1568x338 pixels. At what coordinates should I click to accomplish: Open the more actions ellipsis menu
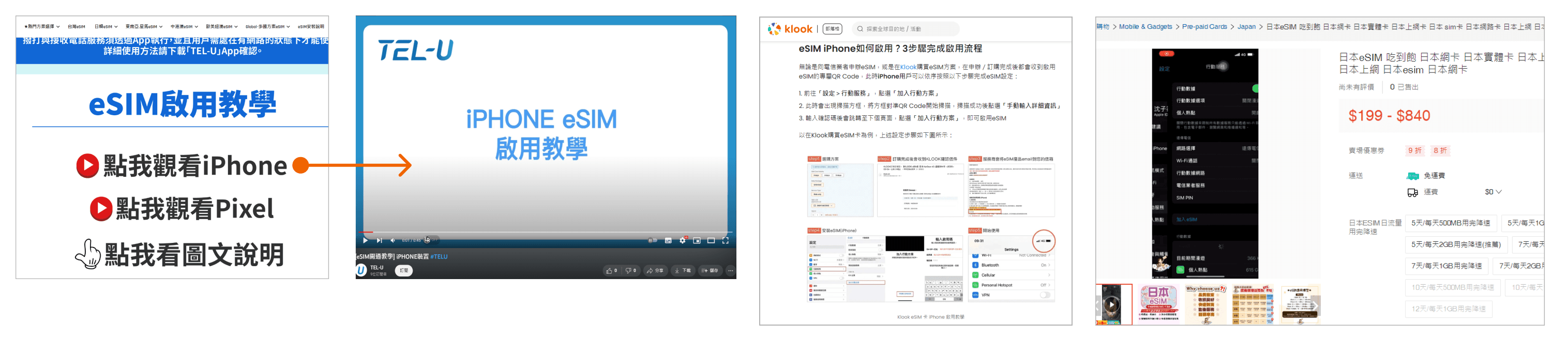[730, 270]
